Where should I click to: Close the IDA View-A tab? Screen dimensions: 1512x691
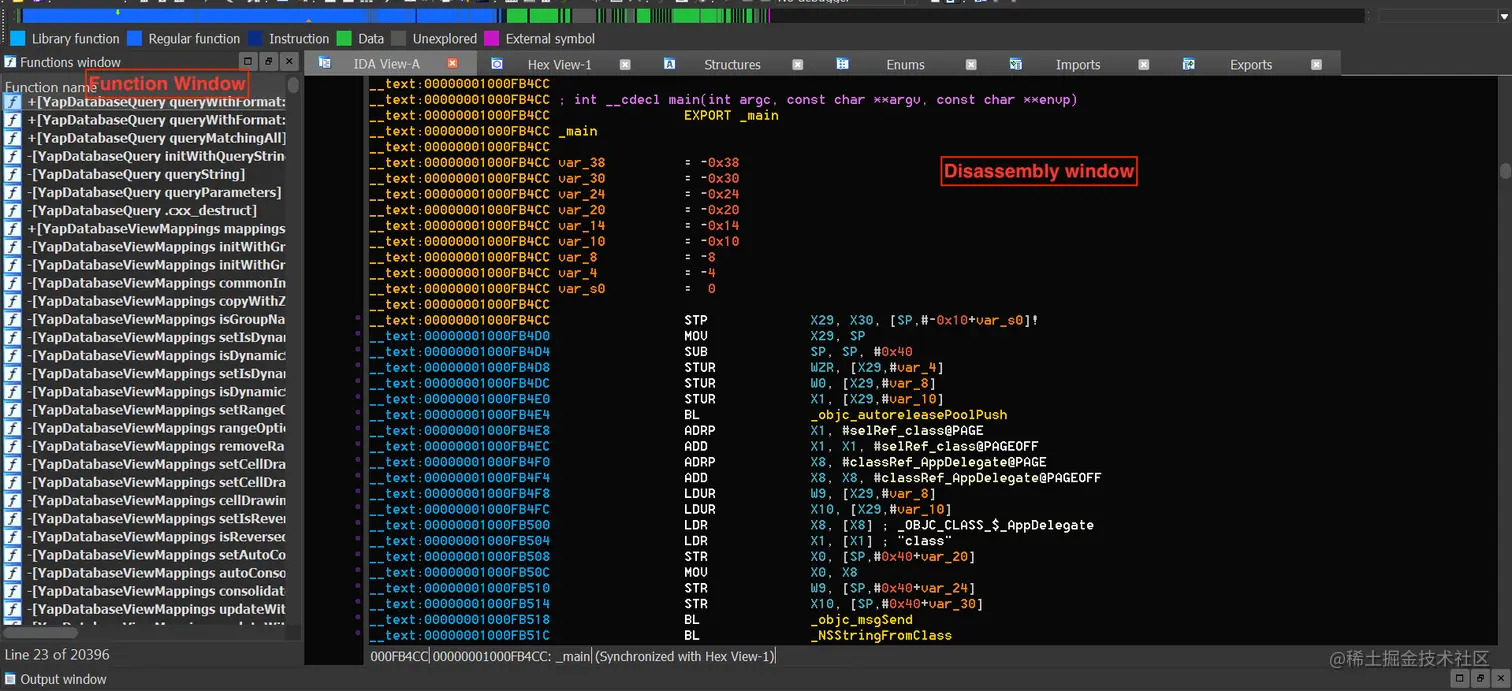tap(452, 64)
